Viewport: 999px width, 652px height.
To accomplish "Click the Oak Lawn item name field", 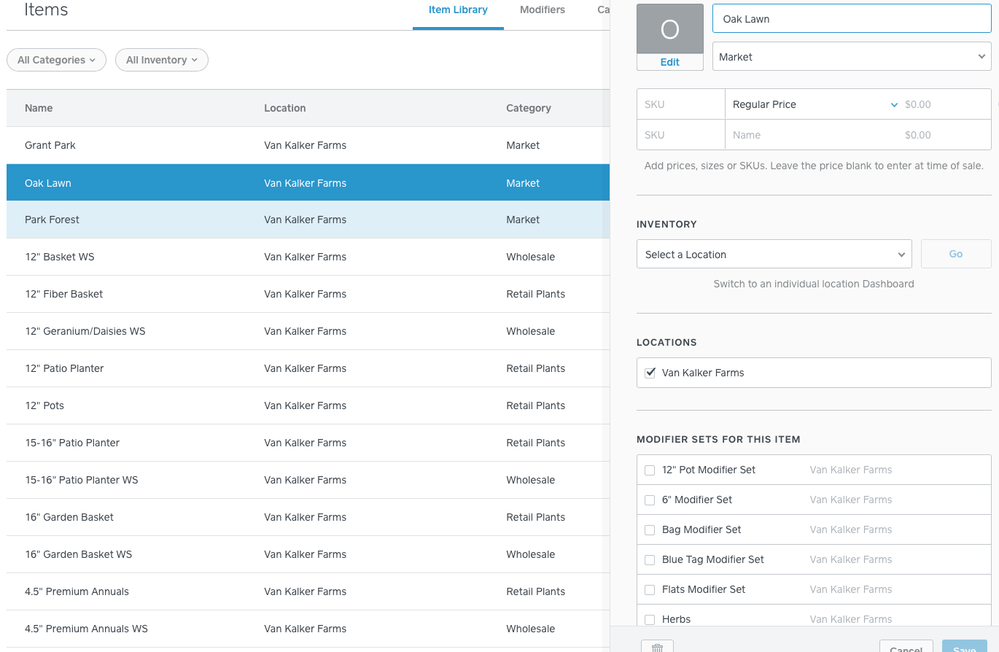I will coord(851,19).
